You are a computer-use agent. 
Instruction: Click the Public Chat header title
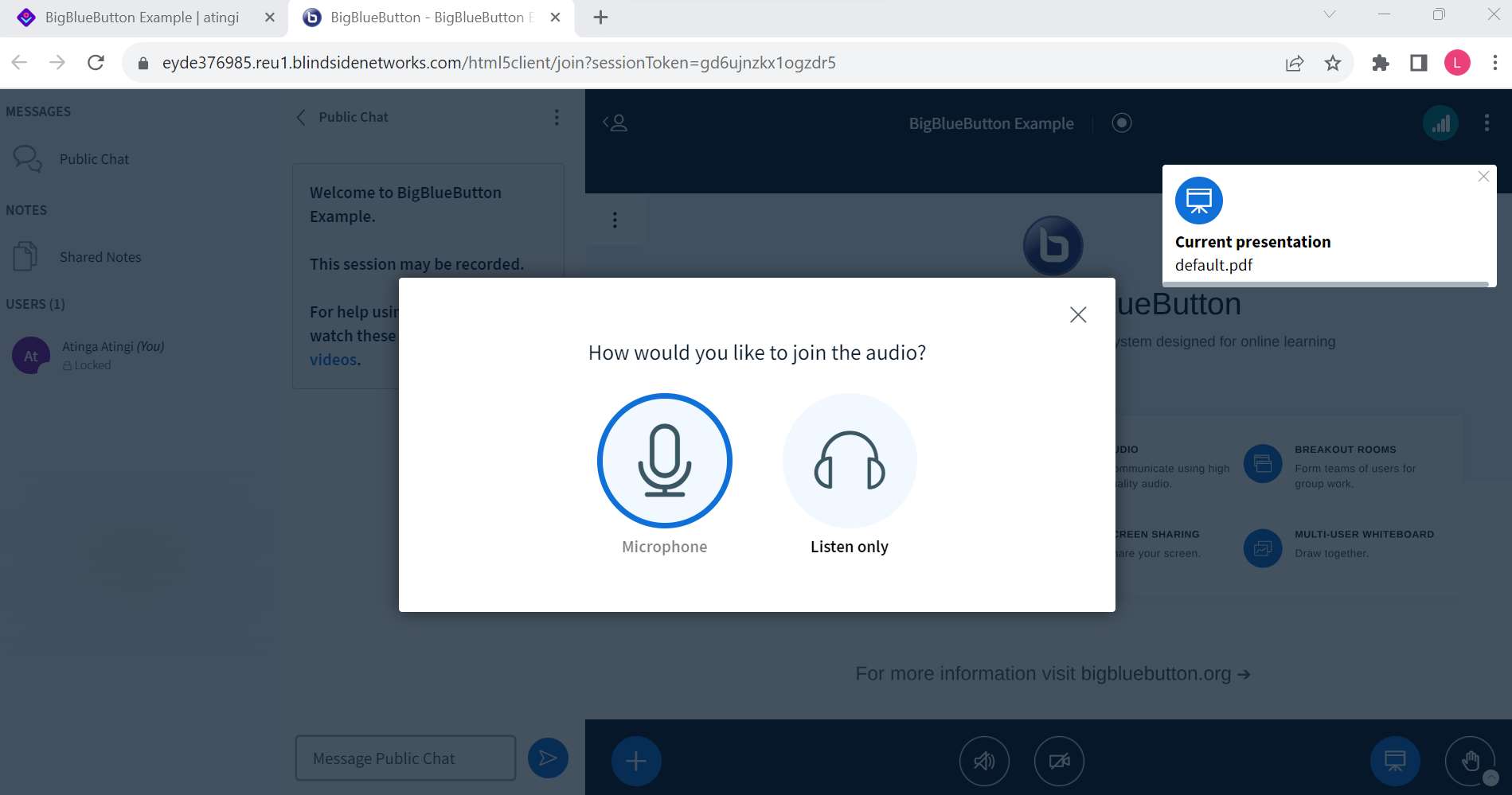pos(354,117)
